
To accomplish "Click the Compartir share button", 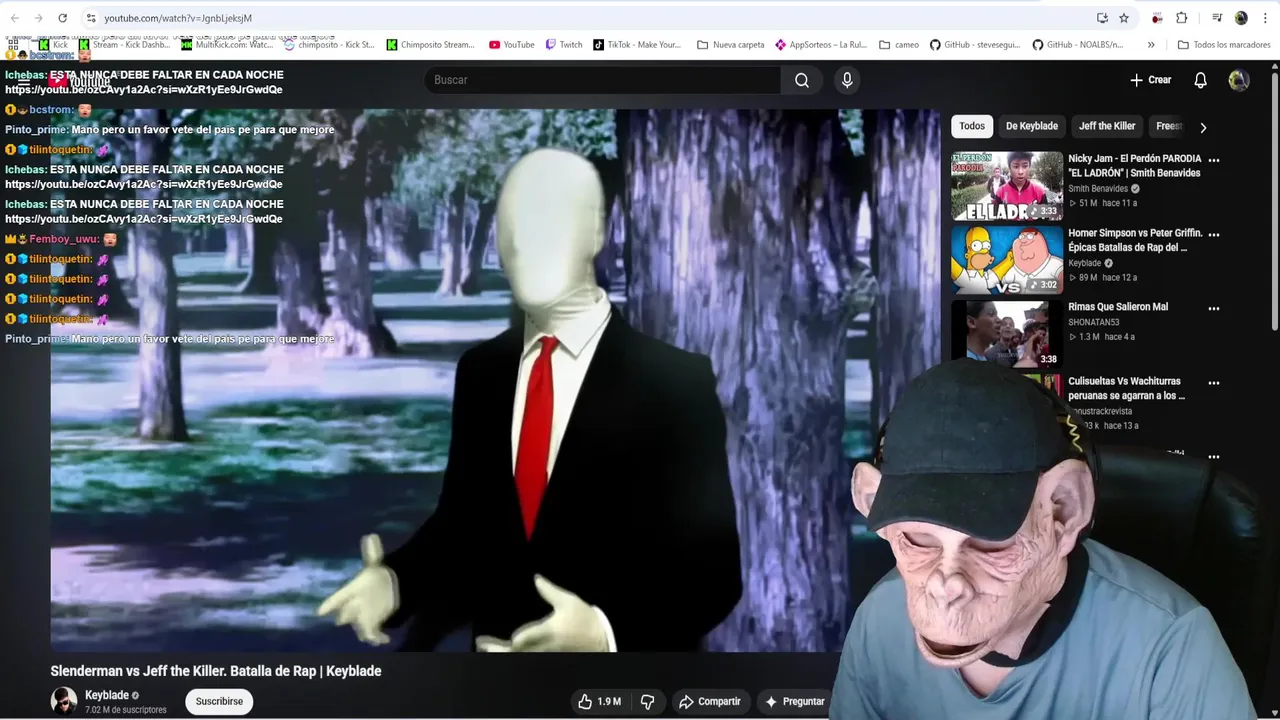I will point(709,702).
